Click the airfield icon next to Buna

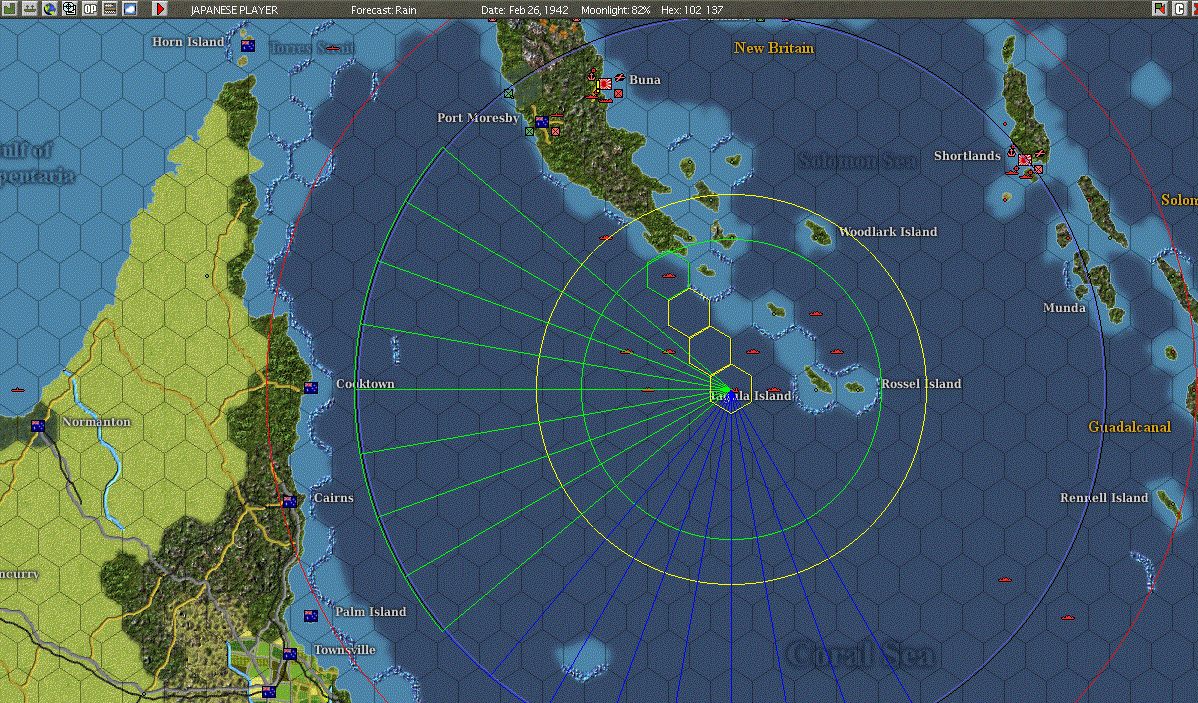(620, 78)
